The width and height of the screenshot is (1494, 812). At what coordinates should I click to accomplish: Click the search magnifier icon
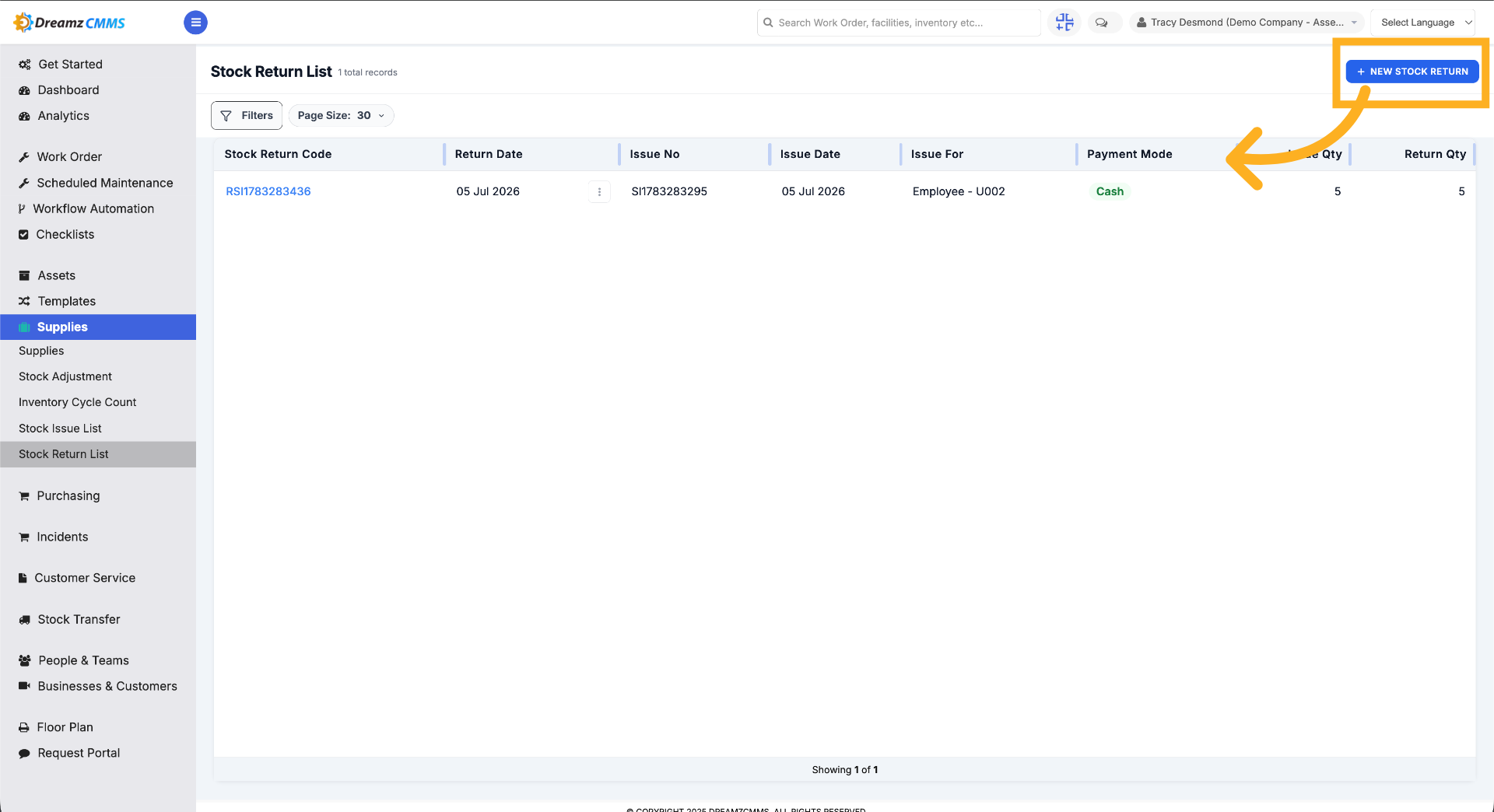pos(768,23)
